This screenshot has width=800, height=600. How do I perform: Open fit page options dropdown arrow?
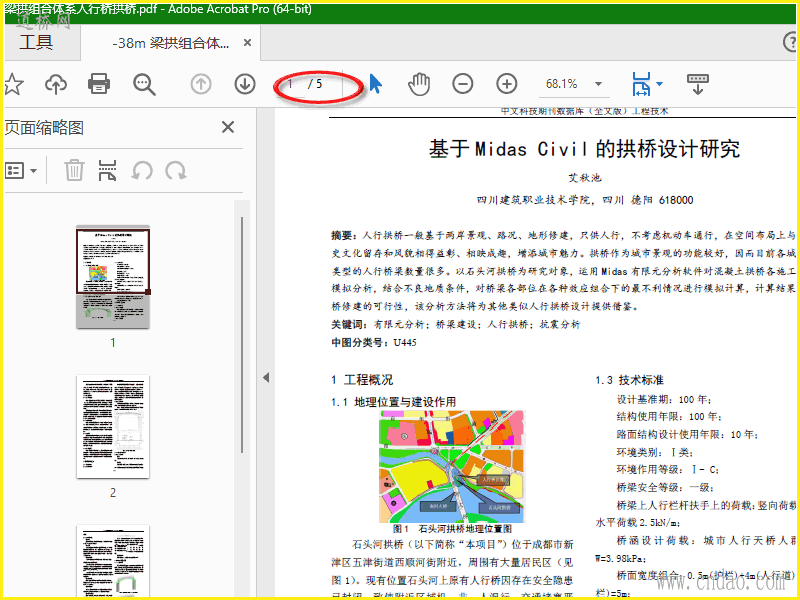[659, 84]
